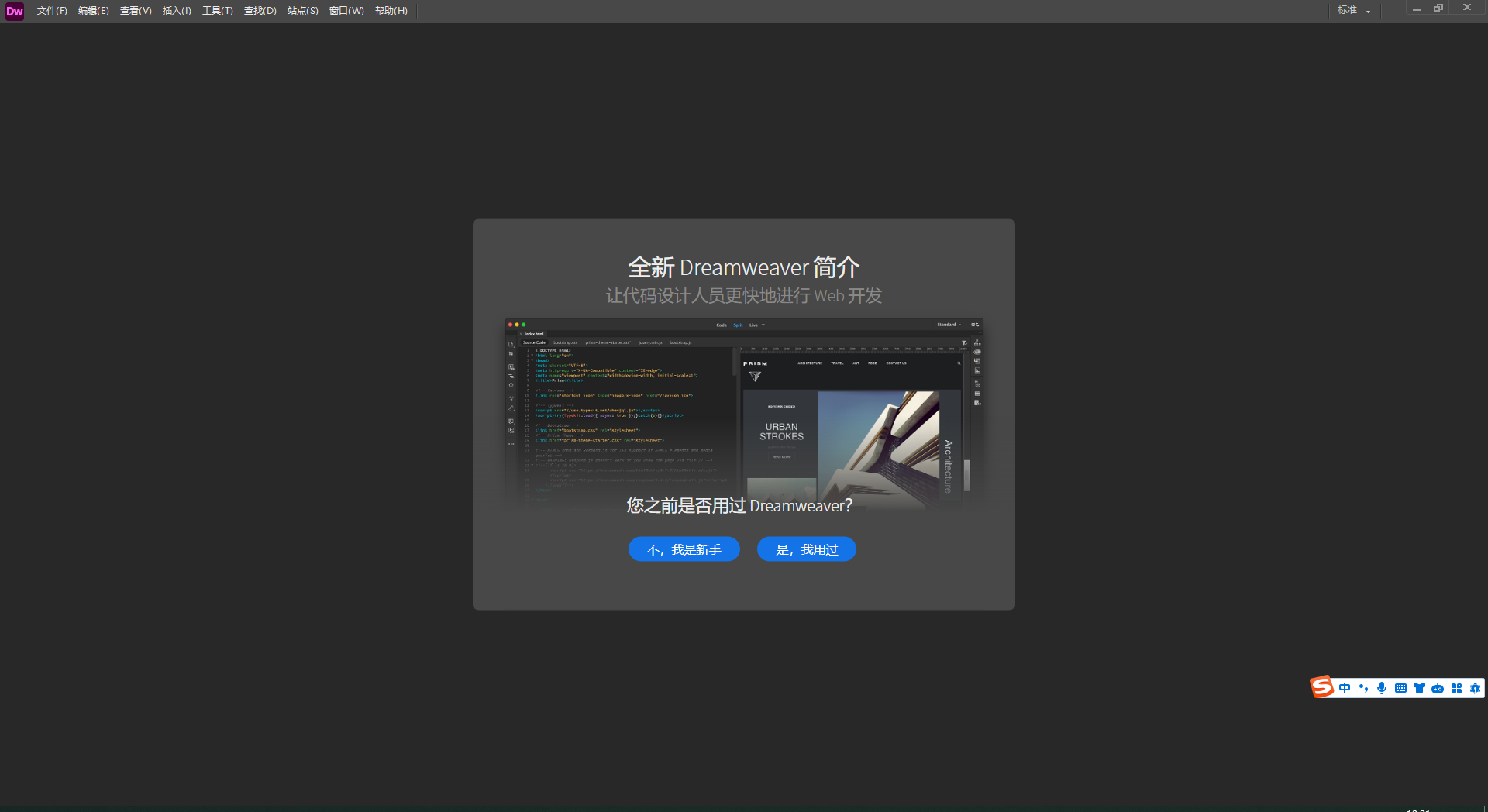Click the 不，我是新手 button
Viewport: 1488px width, 812px height.
[x=684, y=549]
